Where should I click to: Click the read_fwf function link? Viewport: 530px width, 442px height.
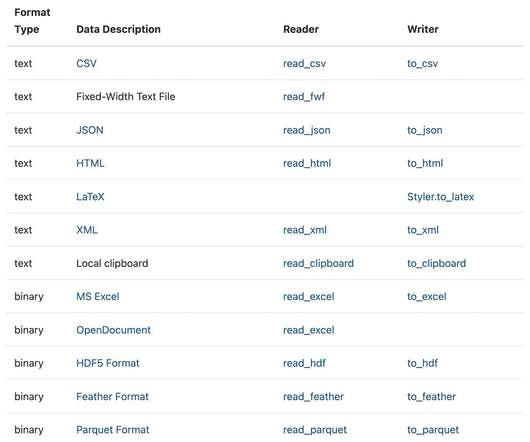point(304,97)
